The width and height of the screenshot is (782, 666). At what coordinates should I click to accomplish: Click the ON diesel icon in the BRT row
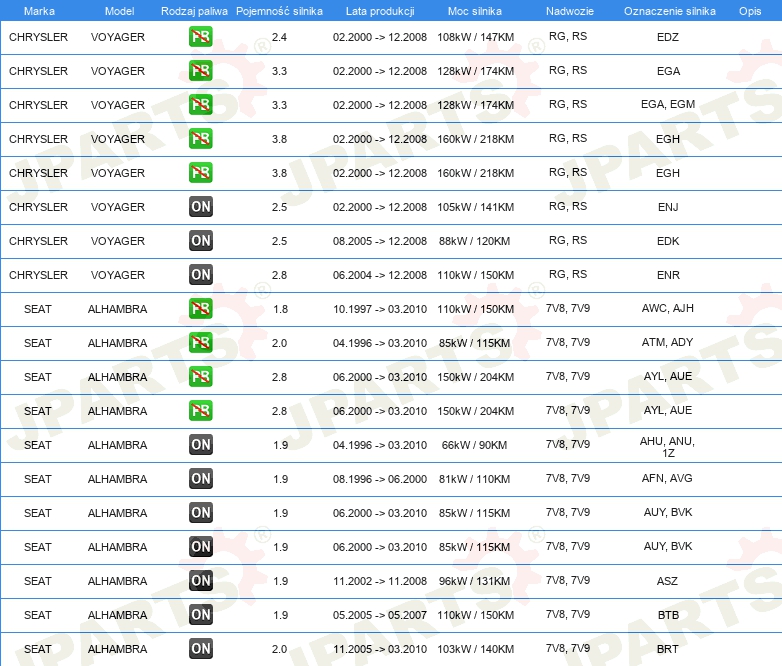(200, 648)
